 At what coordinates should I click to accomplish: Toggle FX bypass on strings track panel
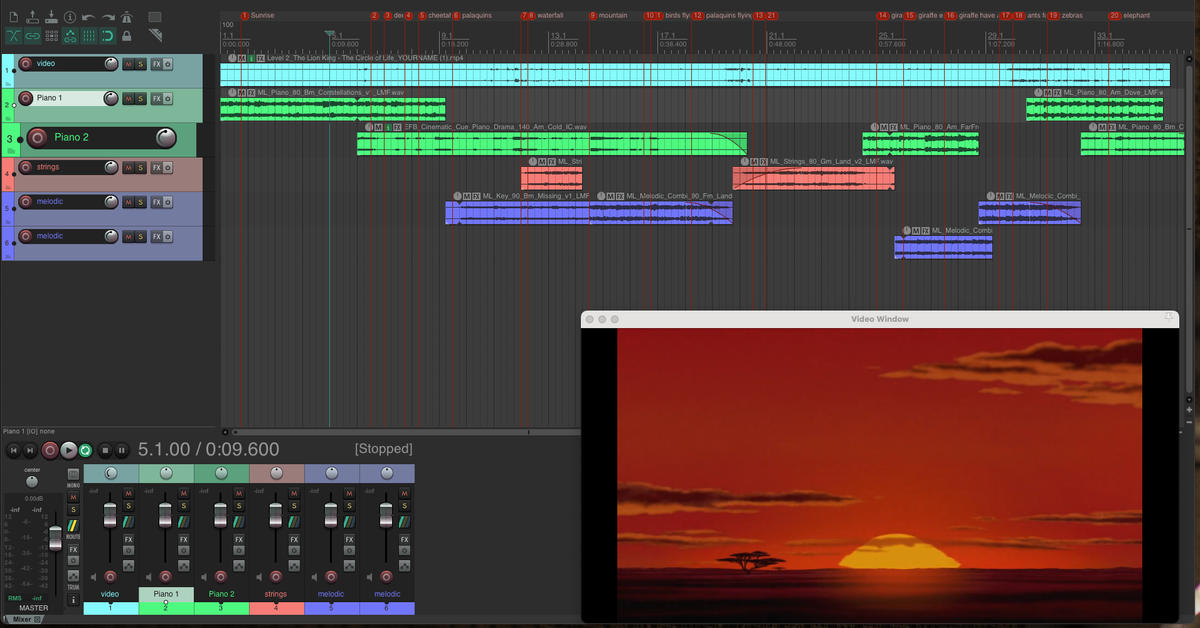[x=168, y=167]
